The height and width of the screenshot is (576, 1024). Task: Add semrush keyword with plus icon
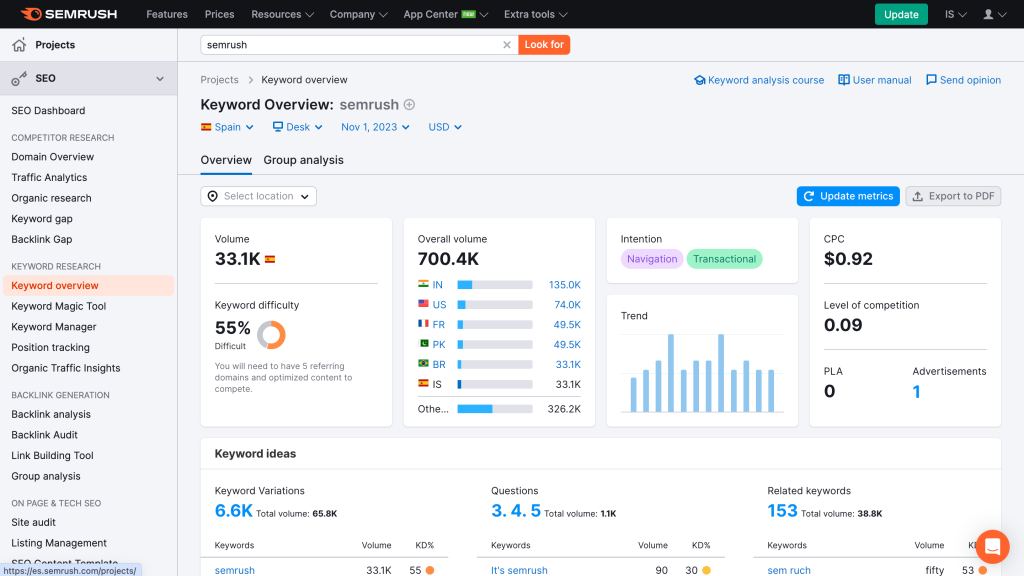coord(409,104)
